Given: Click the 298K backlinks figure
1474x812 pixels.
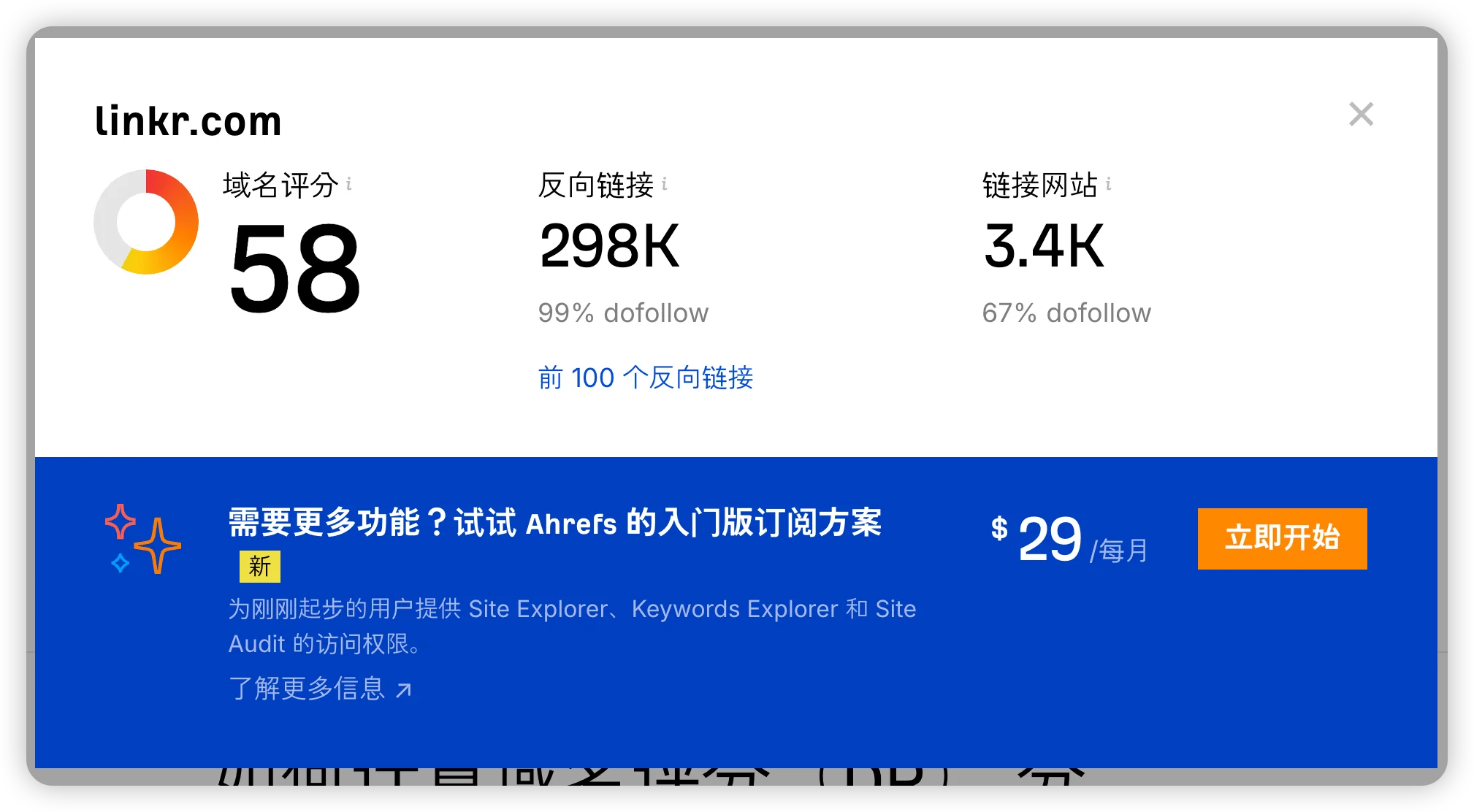Looking at the screenshot, I should coord(609,246).
